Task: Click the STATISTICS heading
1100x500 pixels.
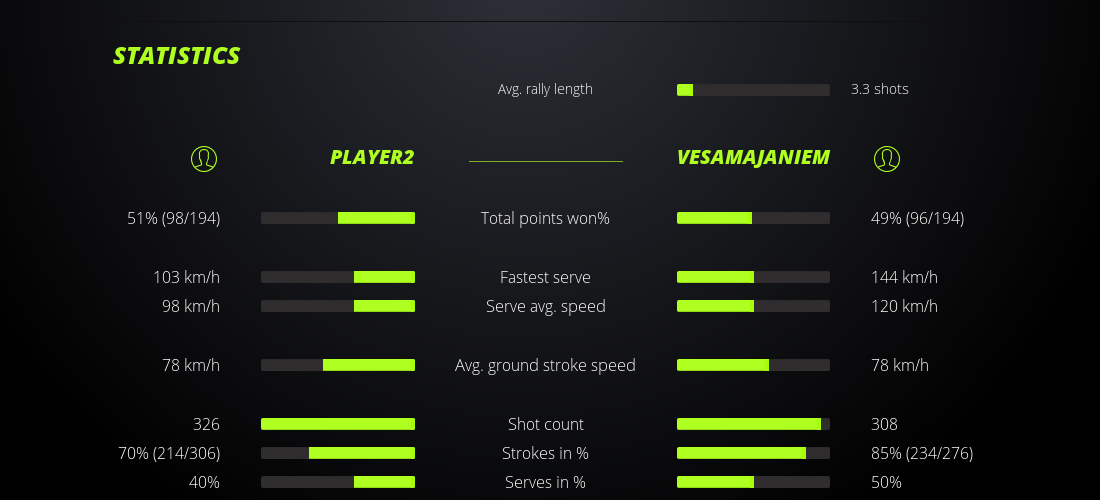Action: coord(177,56)
